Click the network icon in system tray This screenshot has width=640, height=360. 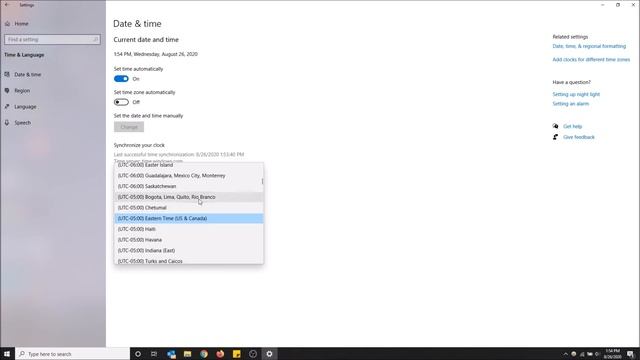pos(582,354)
